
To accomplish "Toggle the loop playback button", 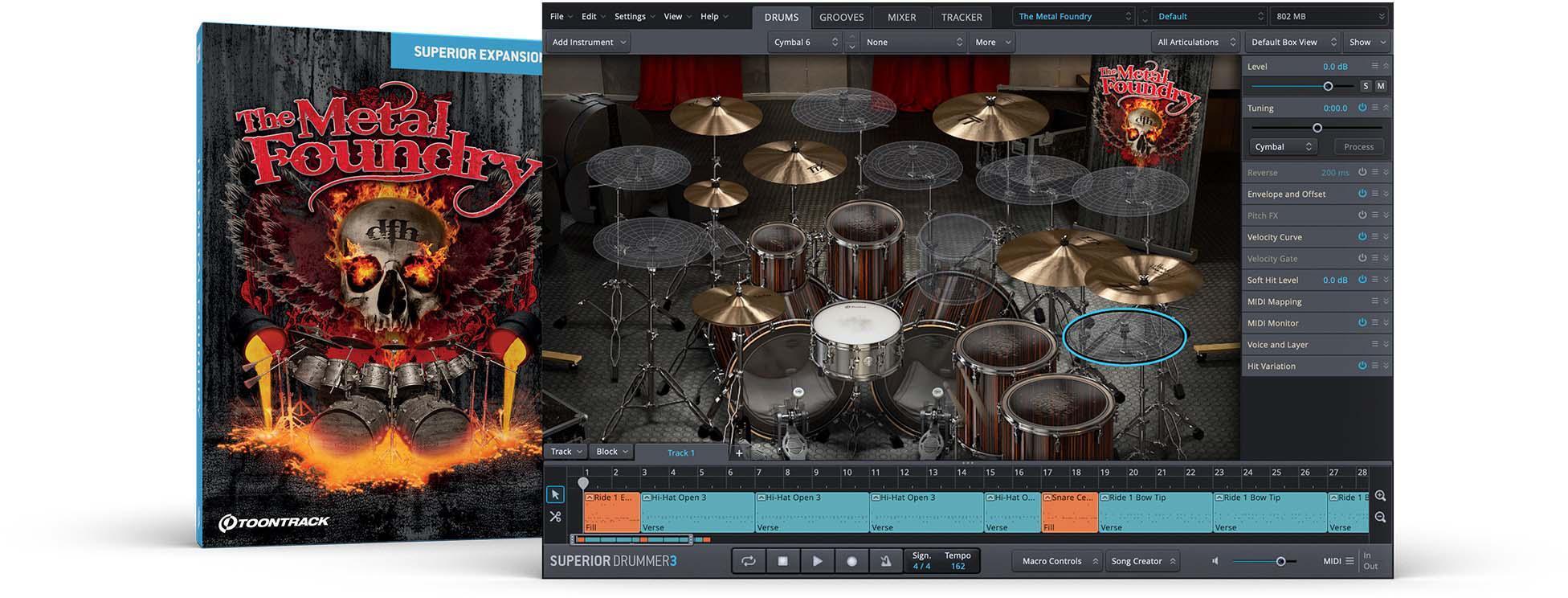I will [x=749, y=561].
